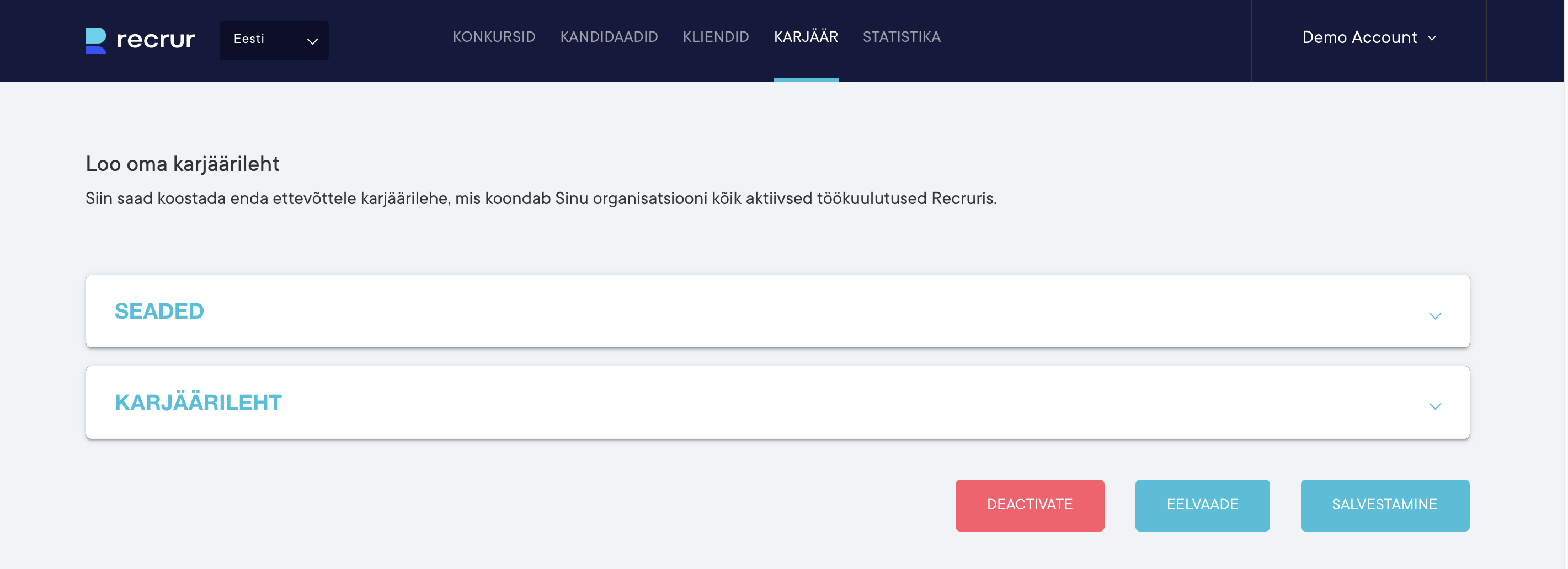Click the Seaded panel chevron icon
The width and height of the screenshot is (1568, 569).
click(1434, 315)
